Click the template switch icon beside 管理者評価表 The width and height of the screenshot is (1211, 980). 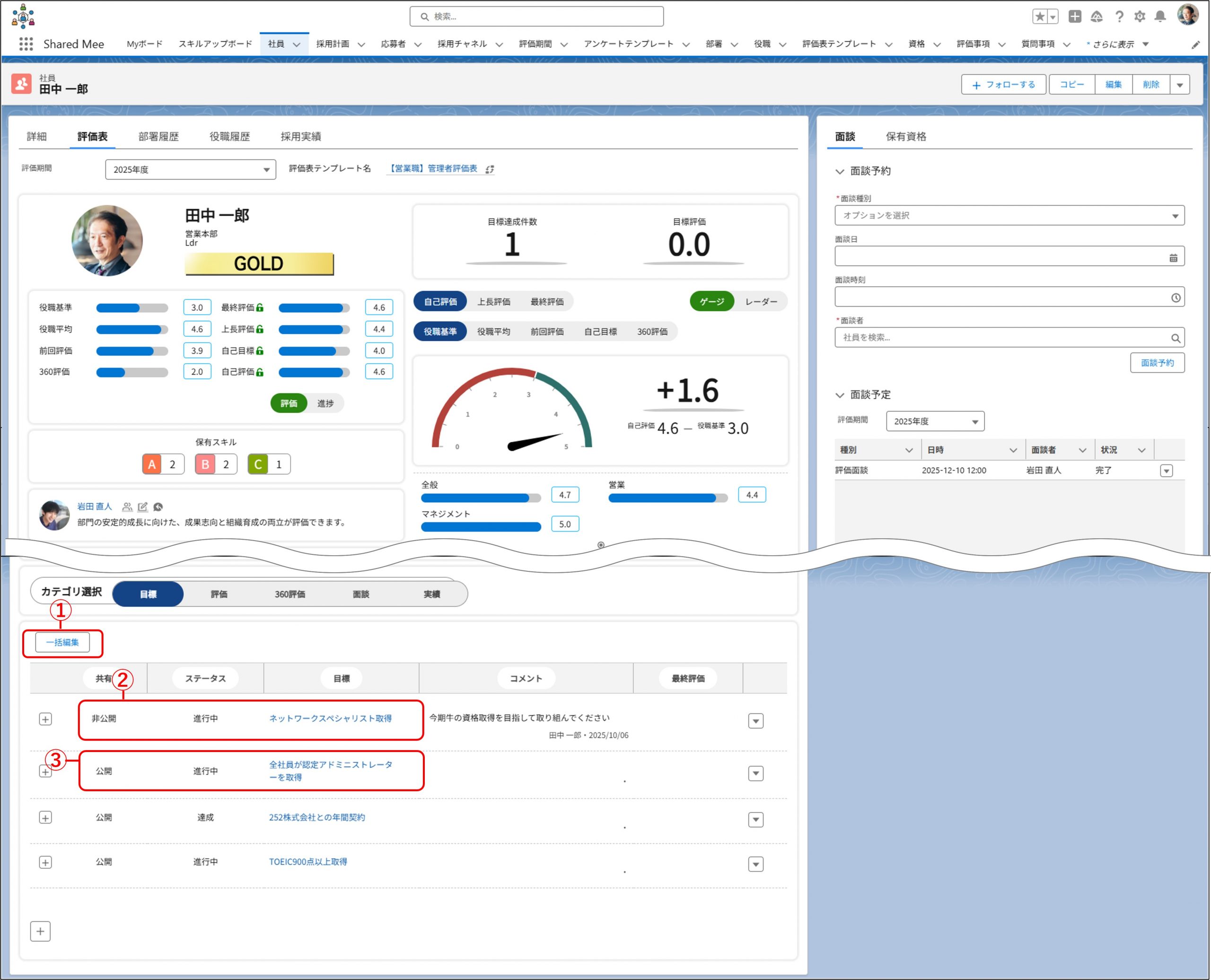coord(490,169)
